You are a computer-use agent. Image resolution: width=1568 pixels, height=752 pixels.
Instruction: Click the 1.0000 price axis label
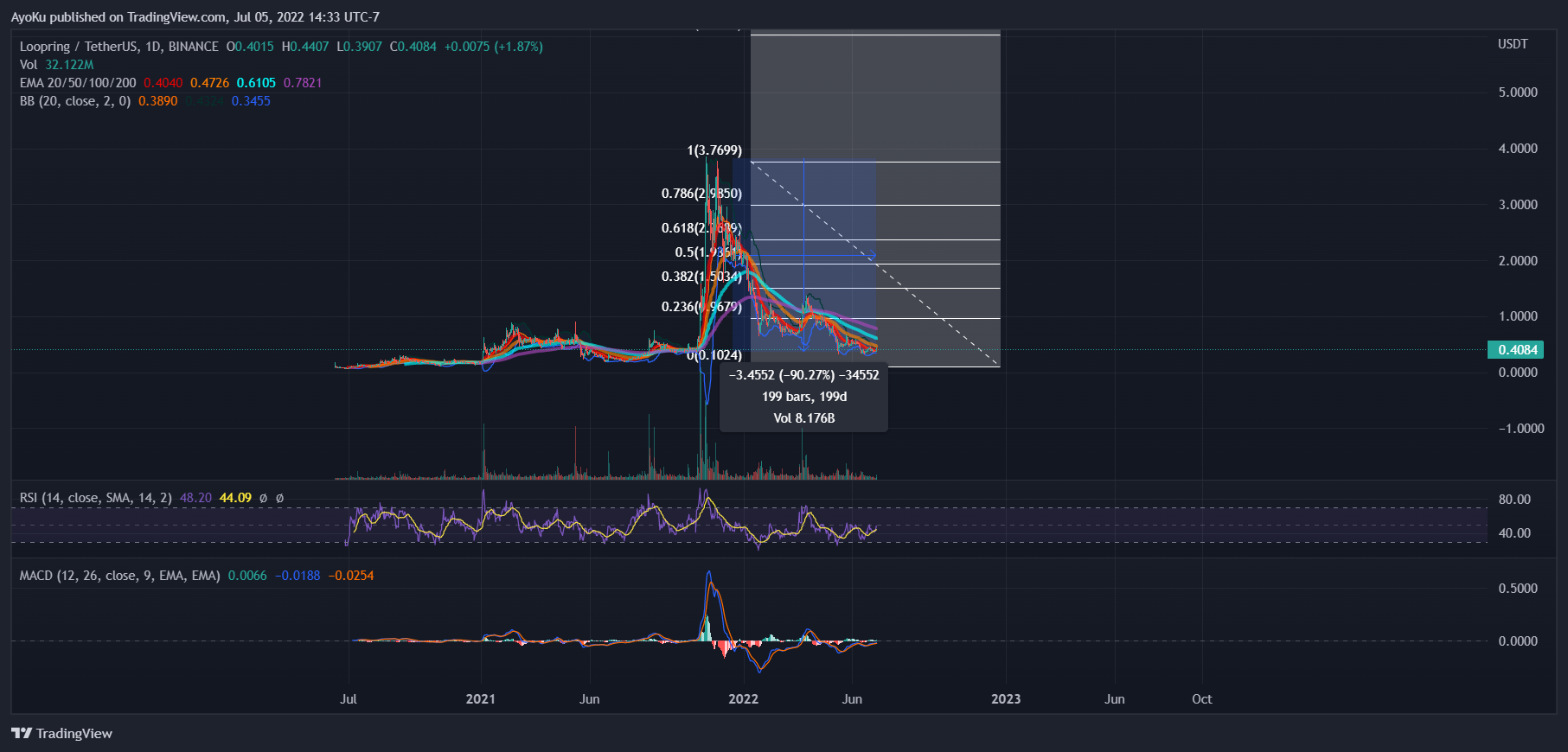point(1518,316)
